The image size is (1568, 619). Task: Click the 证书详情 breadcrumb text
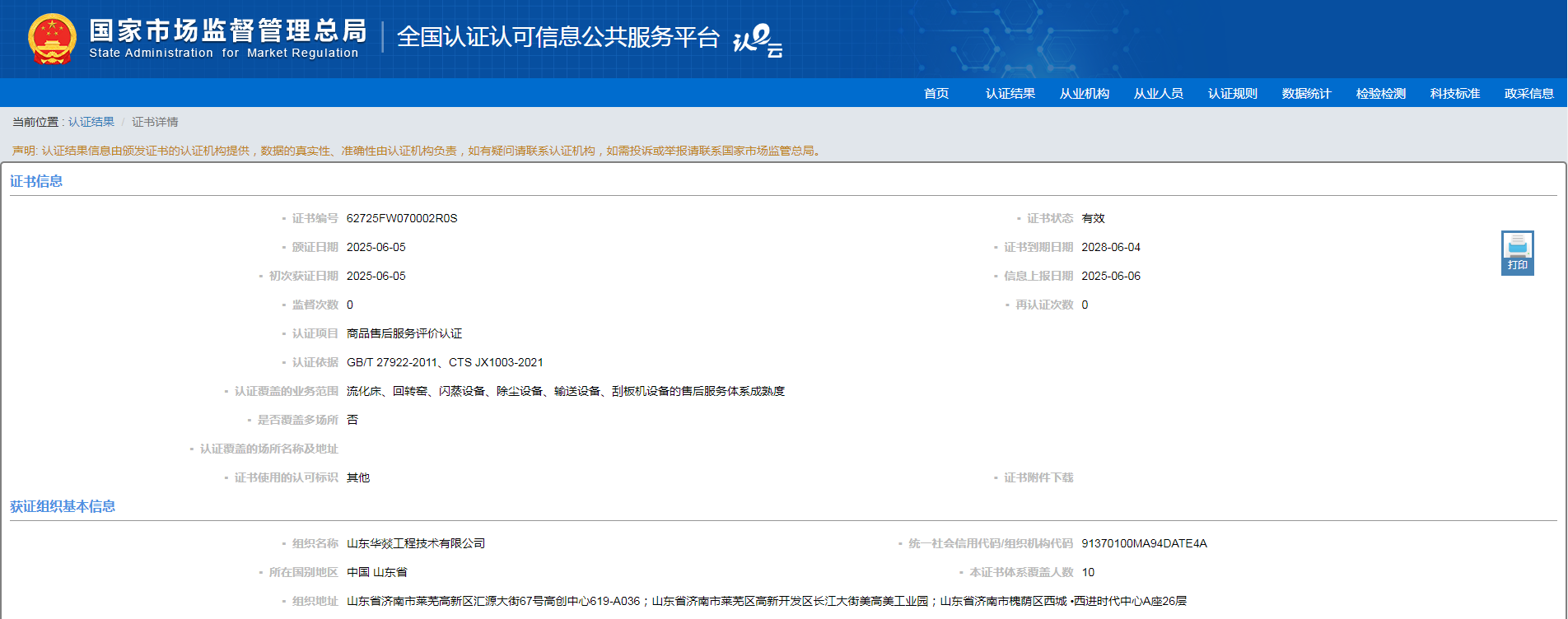(155, 122)
